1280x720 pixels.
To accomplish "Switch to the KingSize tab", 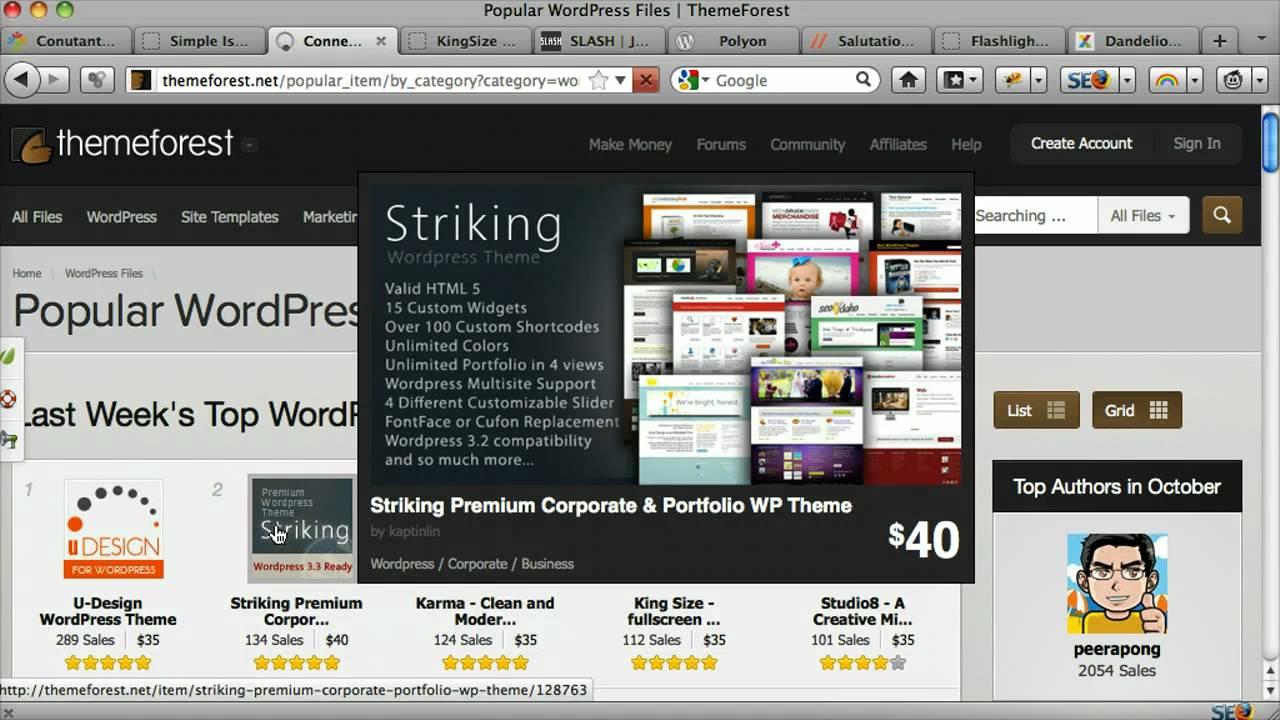I will click(466, 41).
